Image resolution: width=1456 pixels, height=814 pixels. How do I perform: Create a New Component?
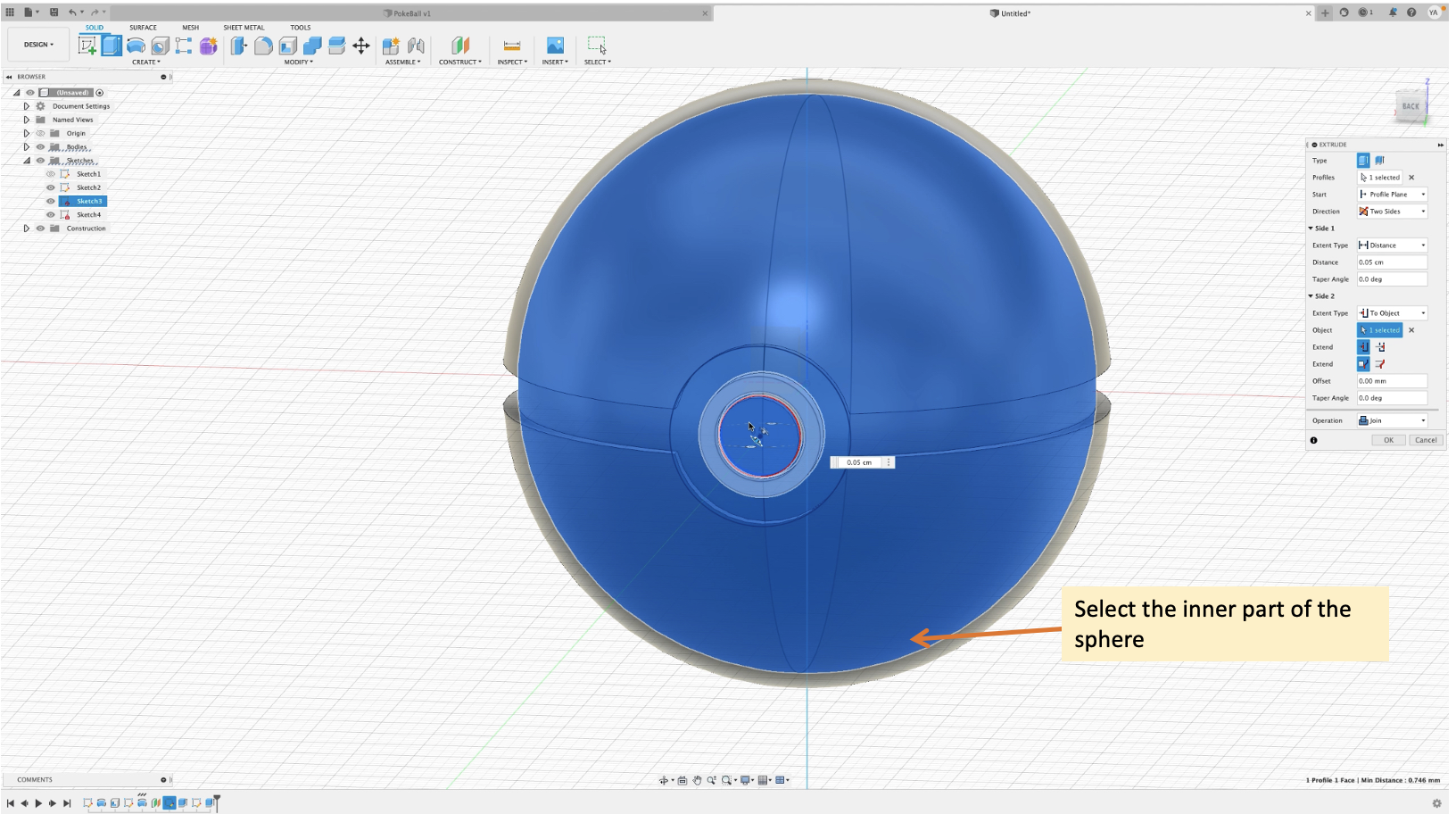391,46
